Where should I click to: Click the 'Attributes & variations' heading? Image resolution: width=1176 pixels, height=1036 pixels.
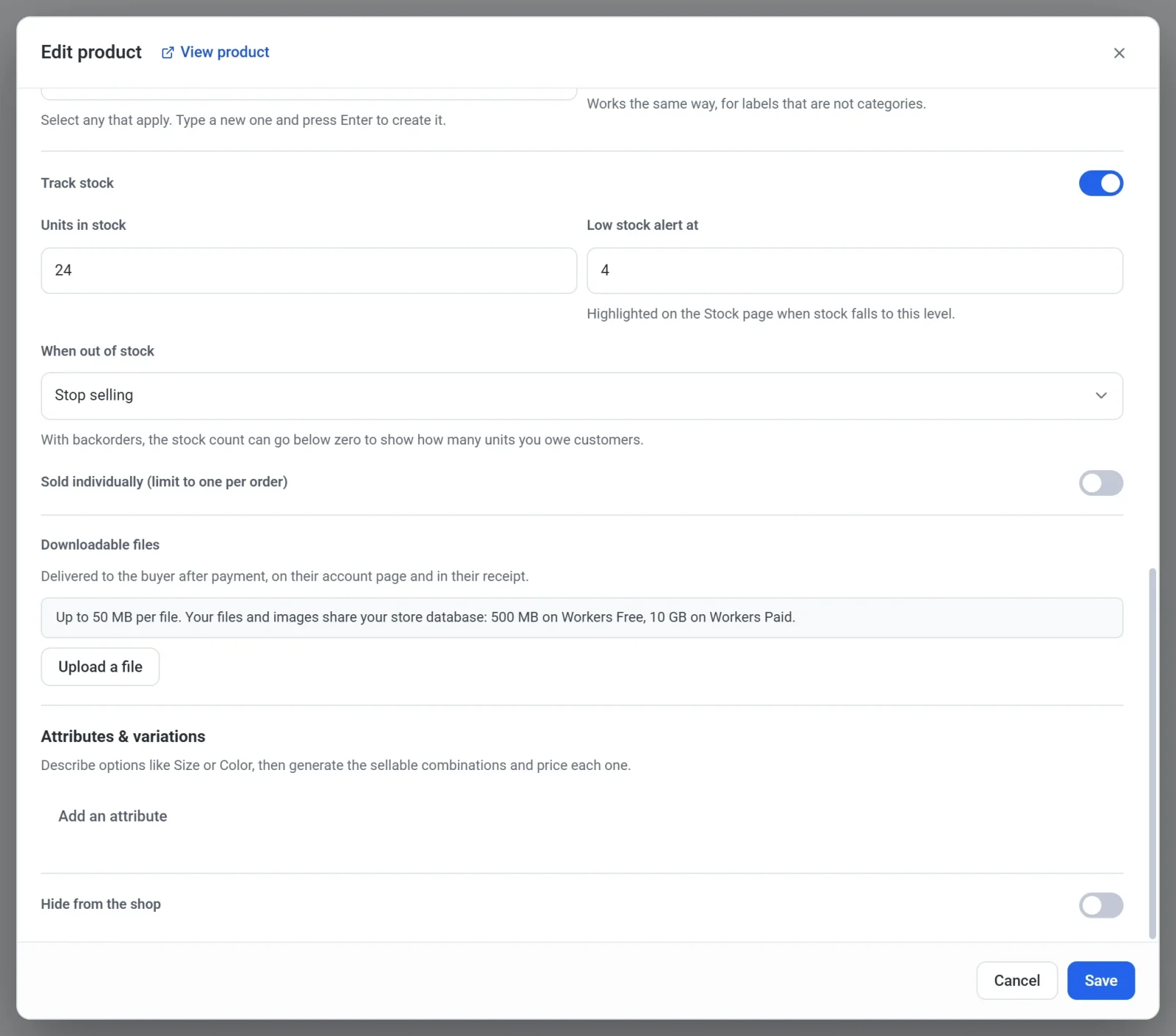pyautogui.click(x=123, y=736)
